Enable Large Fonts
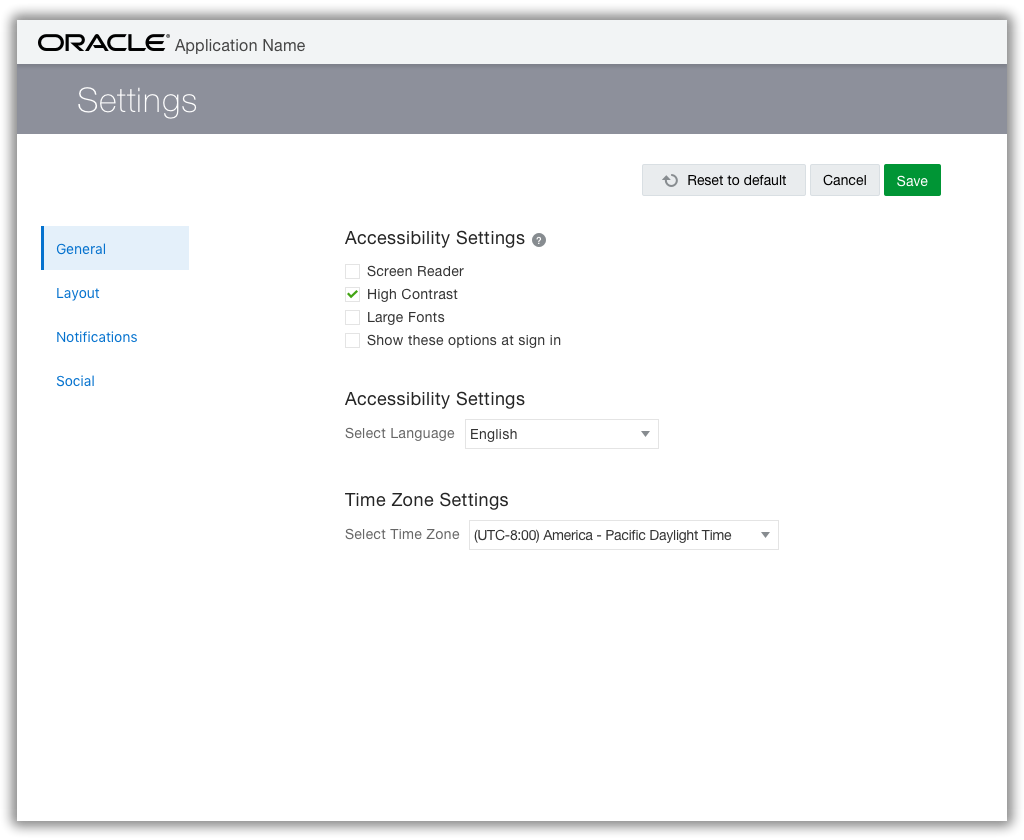1024x840 pixels. (352, 317)
